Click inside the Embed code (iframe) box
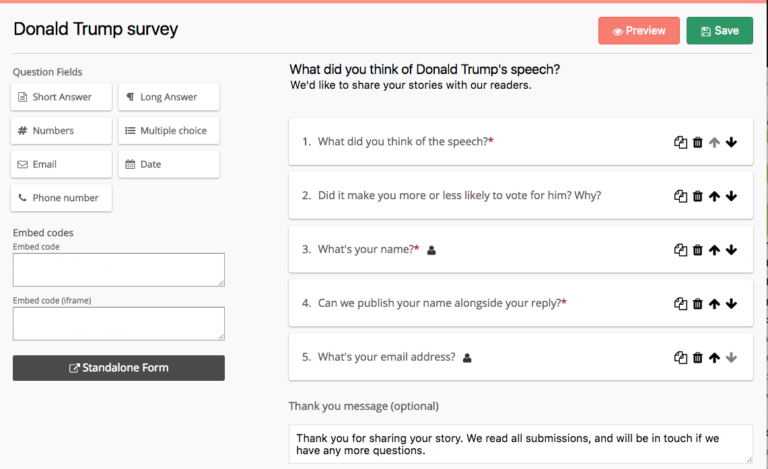Image resolution: width=768 pixels, height=469 pixels. [x=119, y=324]
